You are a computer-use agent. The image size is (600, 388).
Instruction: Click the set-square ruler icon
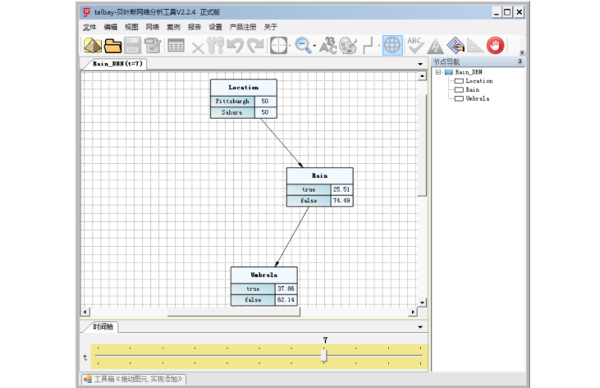tap(475, 46)
